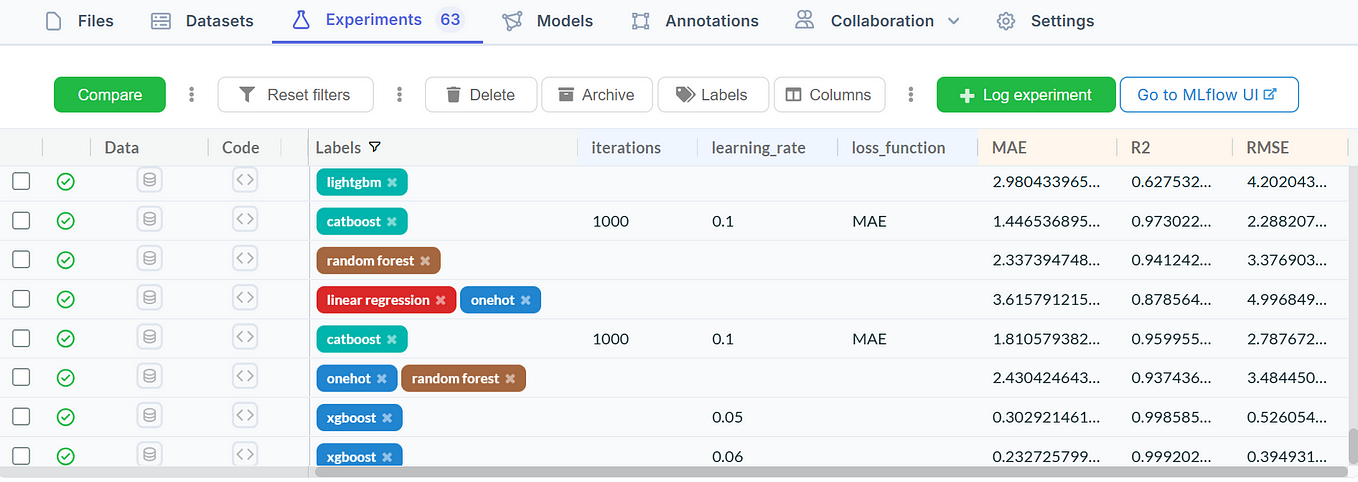Switch to the Models tab
The image size is (1358, 482).
coord(547,20)
